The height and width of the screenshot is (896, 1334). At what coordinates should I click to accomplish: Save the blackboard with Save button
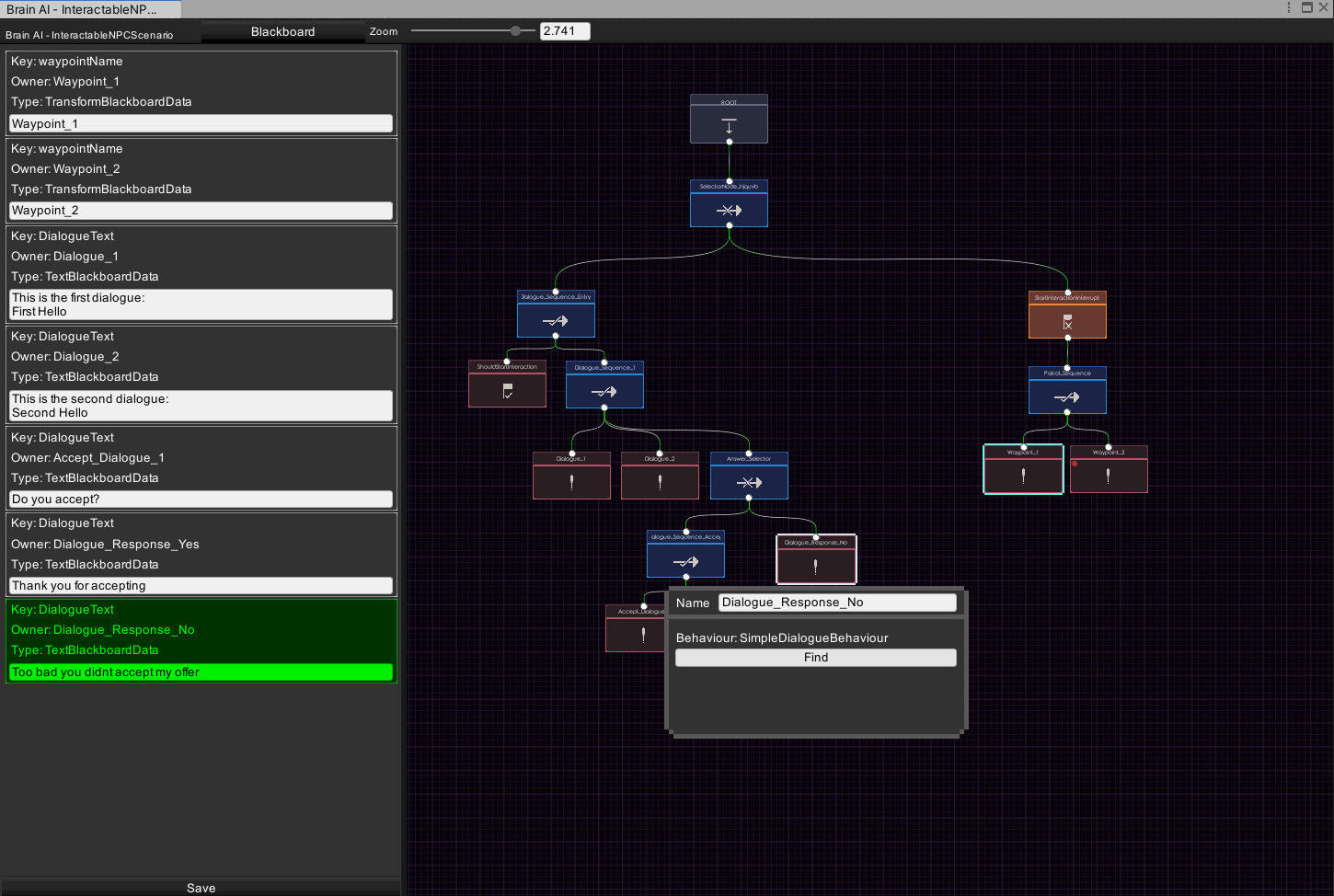point(201,888)
